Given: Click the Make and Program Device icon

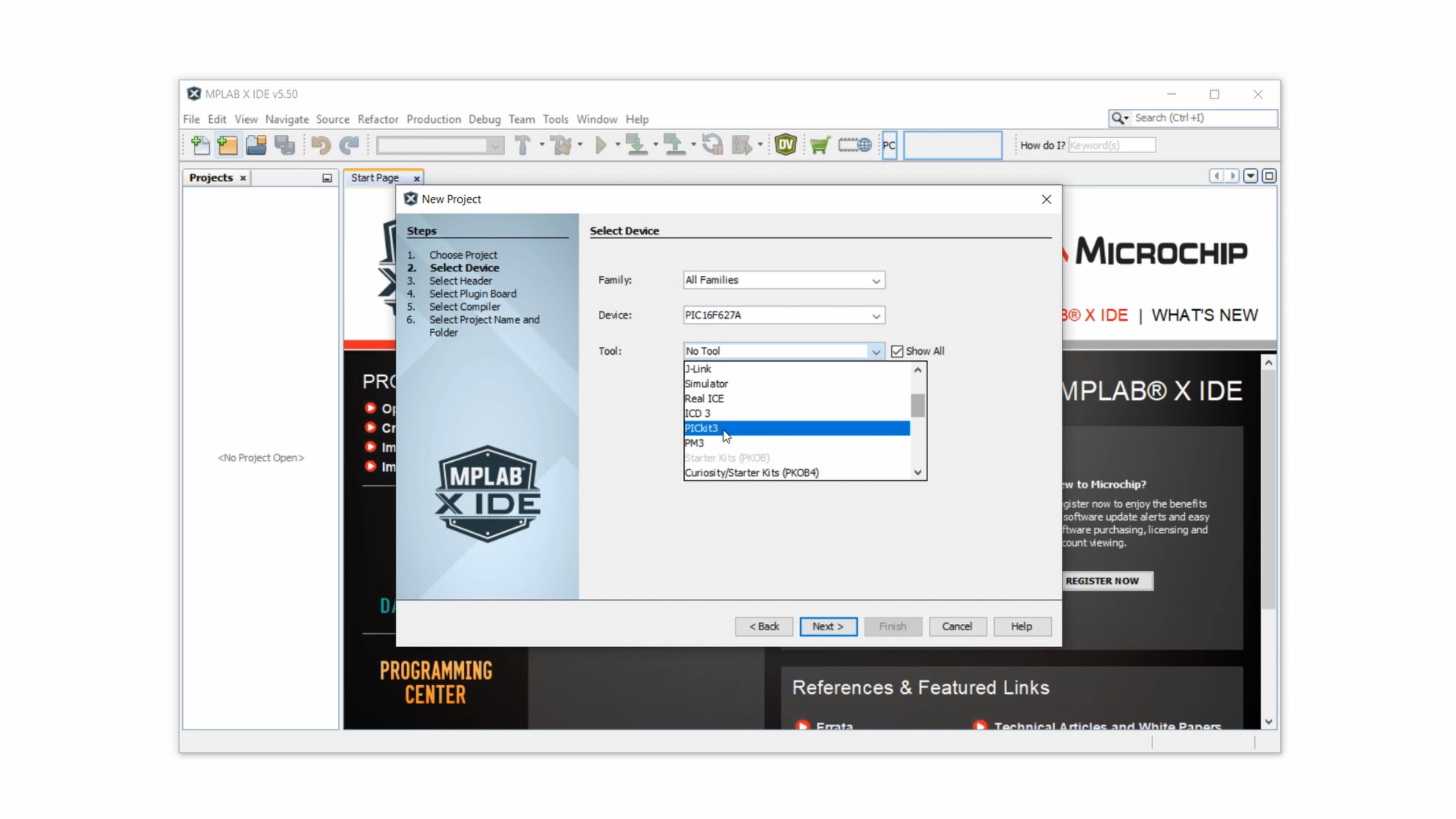Looking at the screenshot, I should tap(636, 145).
